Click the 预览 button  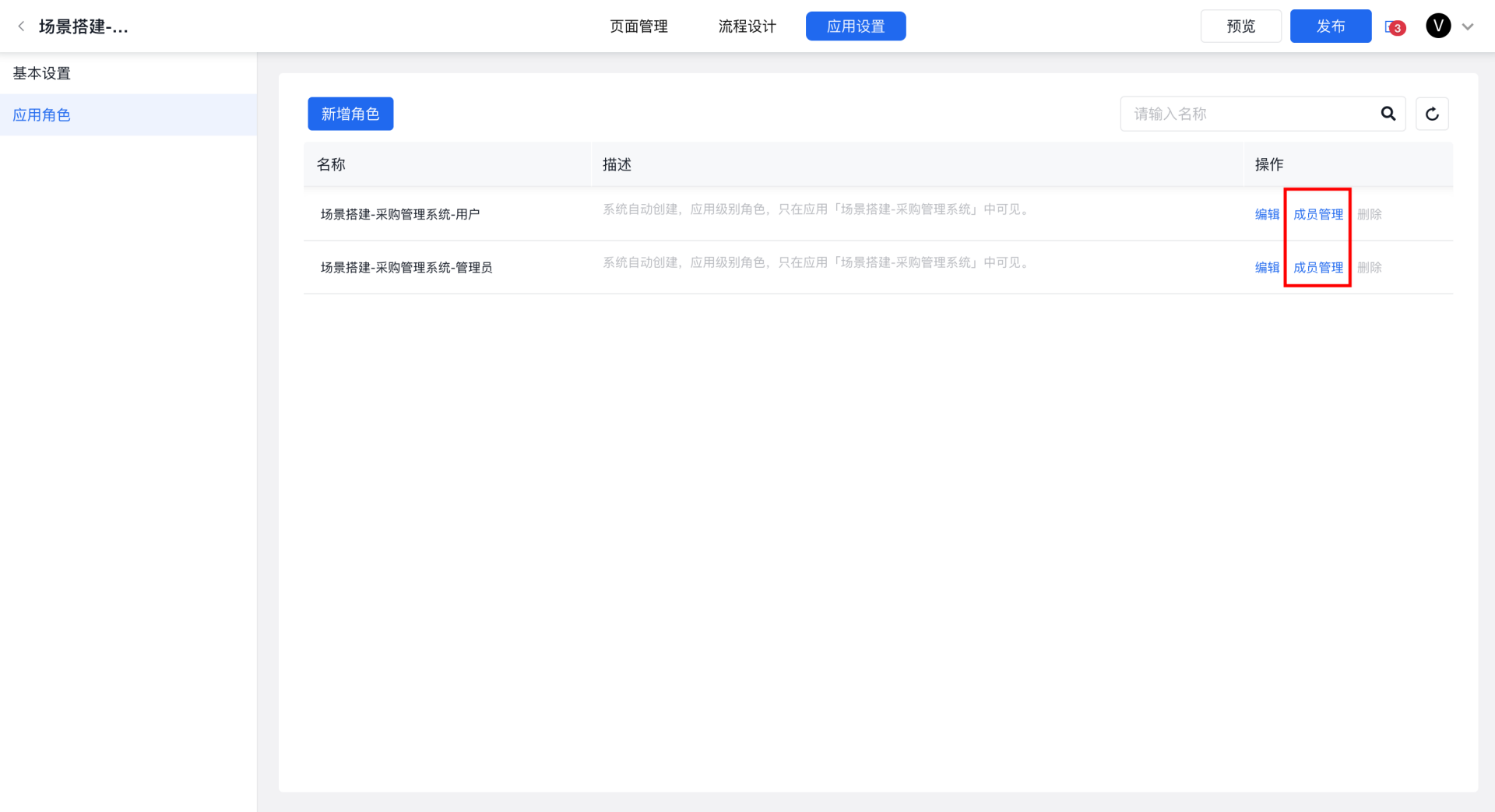[1240, 26]
